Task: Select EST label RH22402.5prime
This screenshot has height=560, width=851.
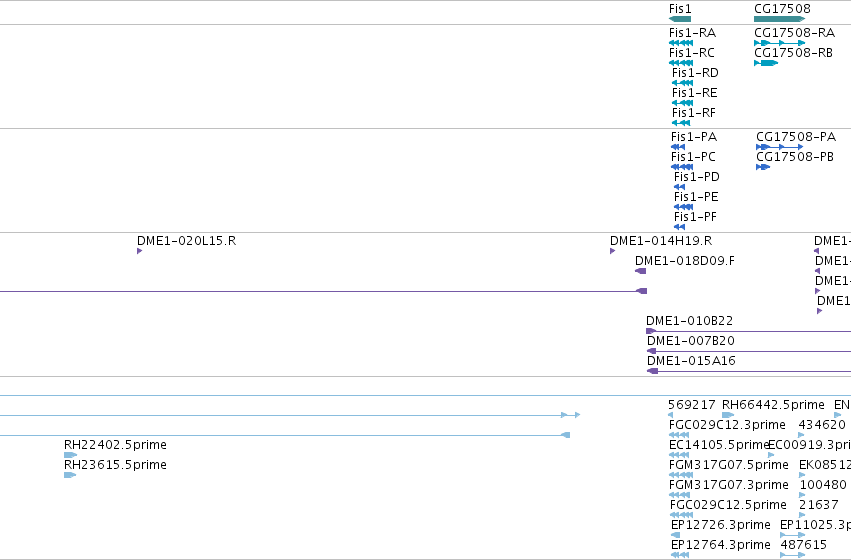Action: (115, 445)
